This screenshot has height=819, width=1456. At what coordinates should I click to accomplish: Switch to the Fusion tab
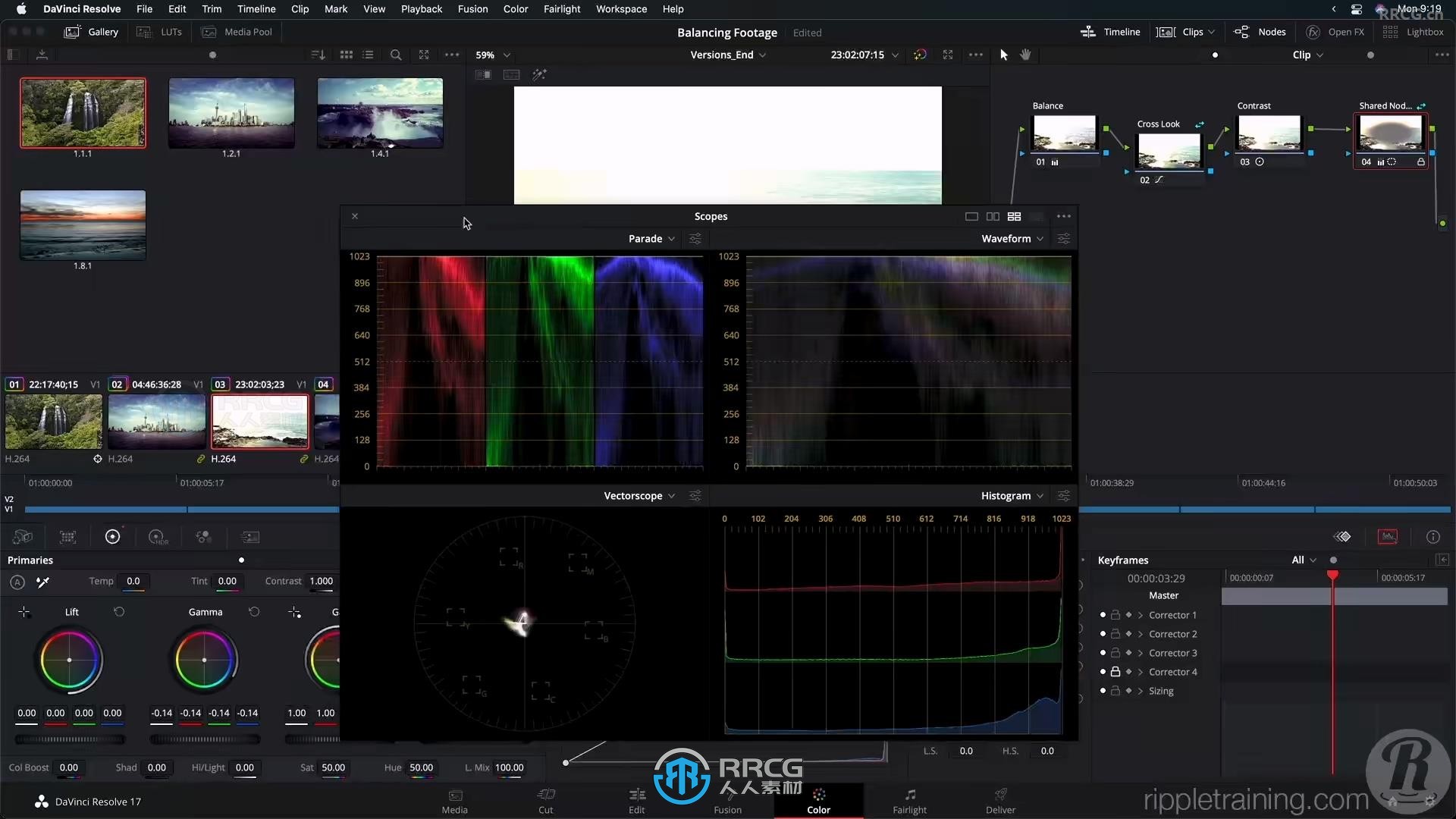(x=727, y=800)
